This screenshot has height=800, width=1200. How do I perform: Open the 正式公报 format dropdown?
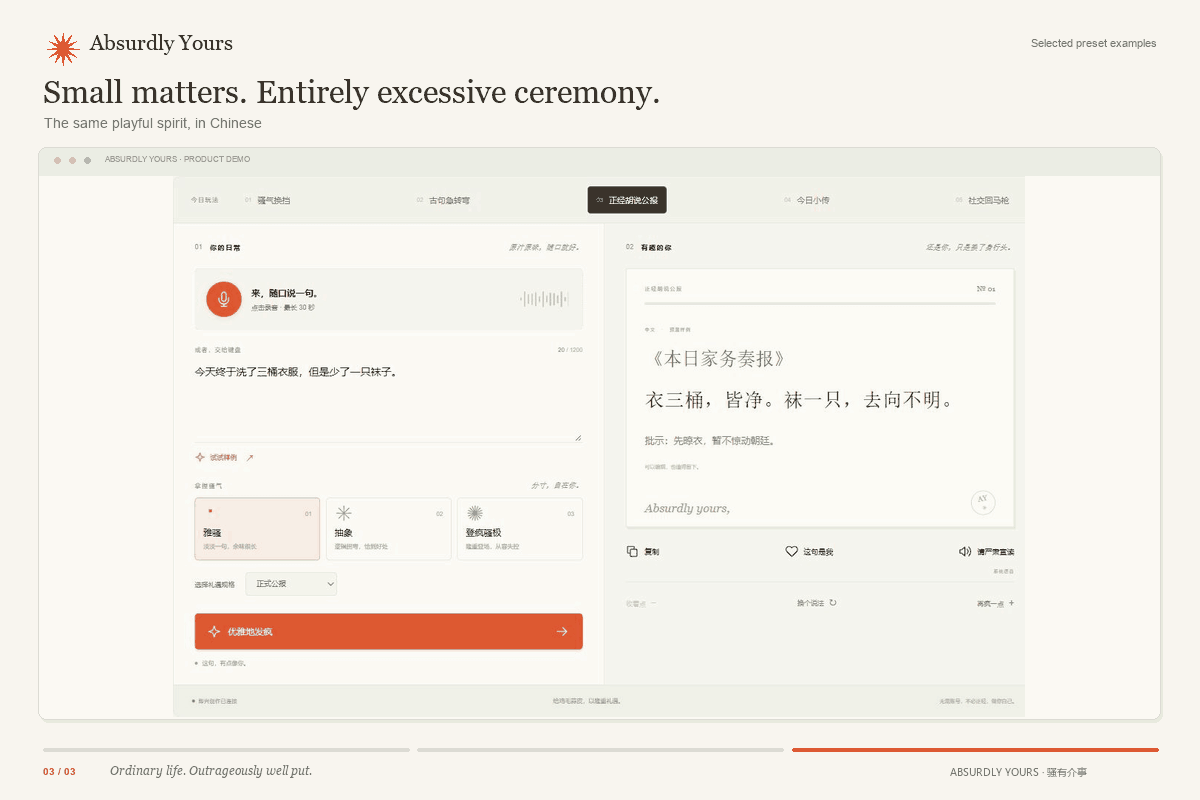[291, 583]
